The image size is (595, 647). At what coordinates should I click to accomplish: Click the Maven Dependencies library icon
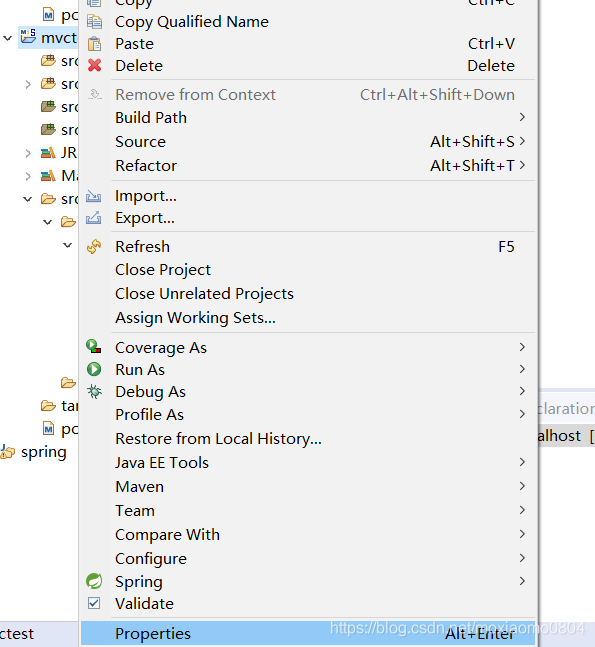(48, 176)
